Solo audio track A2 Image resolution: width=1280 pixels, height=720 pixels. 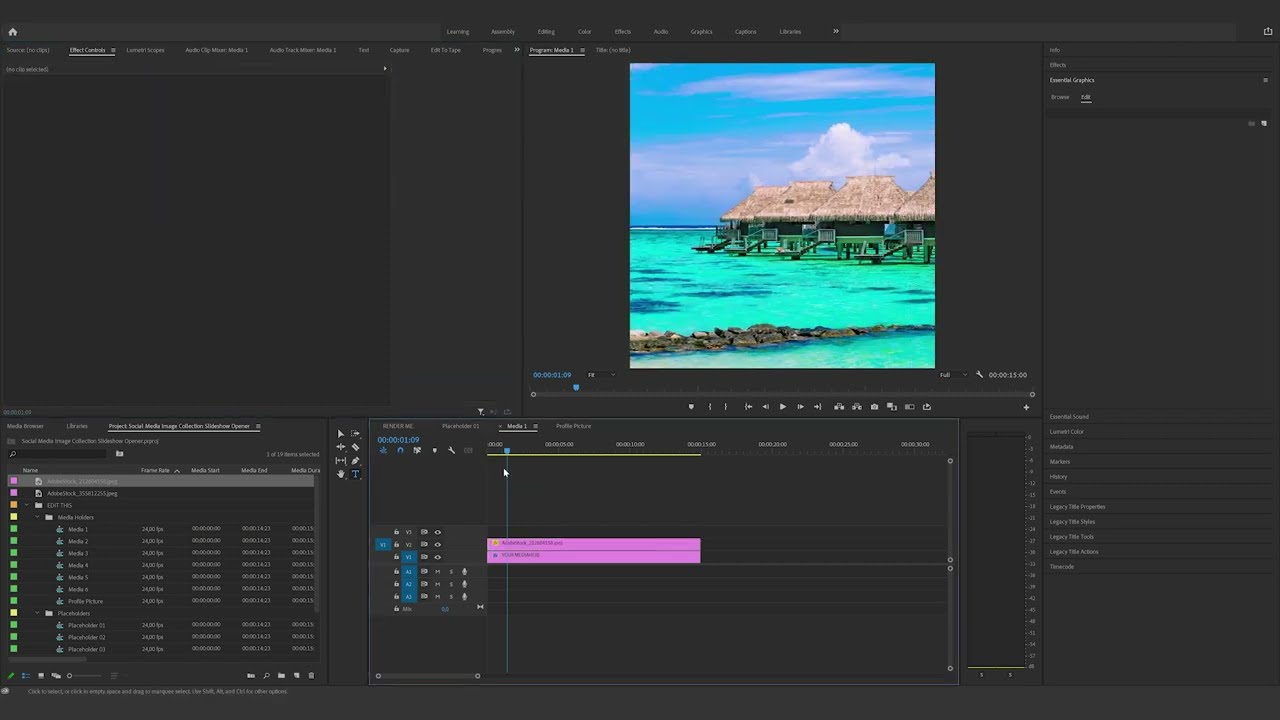click(x=451, y=584)
